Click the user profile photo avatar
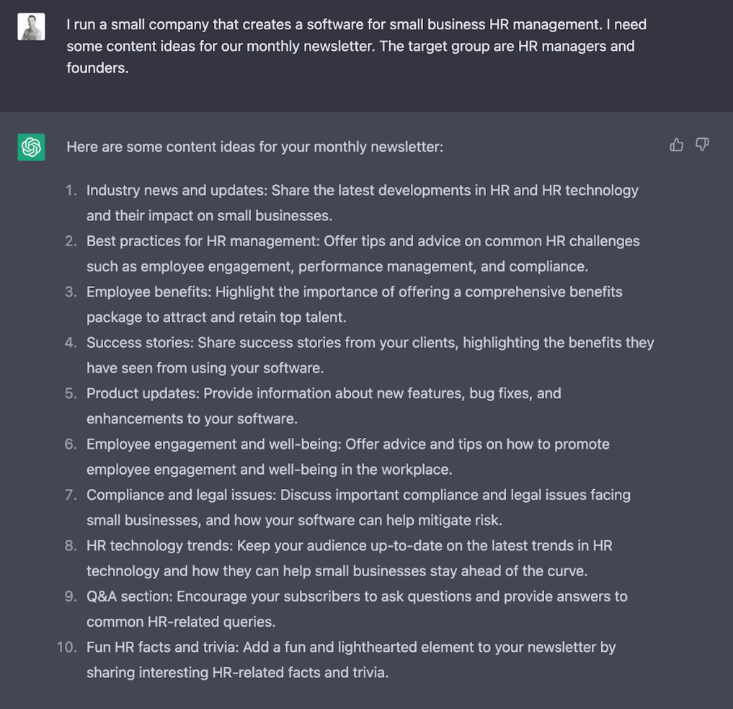 pos(31,27)
